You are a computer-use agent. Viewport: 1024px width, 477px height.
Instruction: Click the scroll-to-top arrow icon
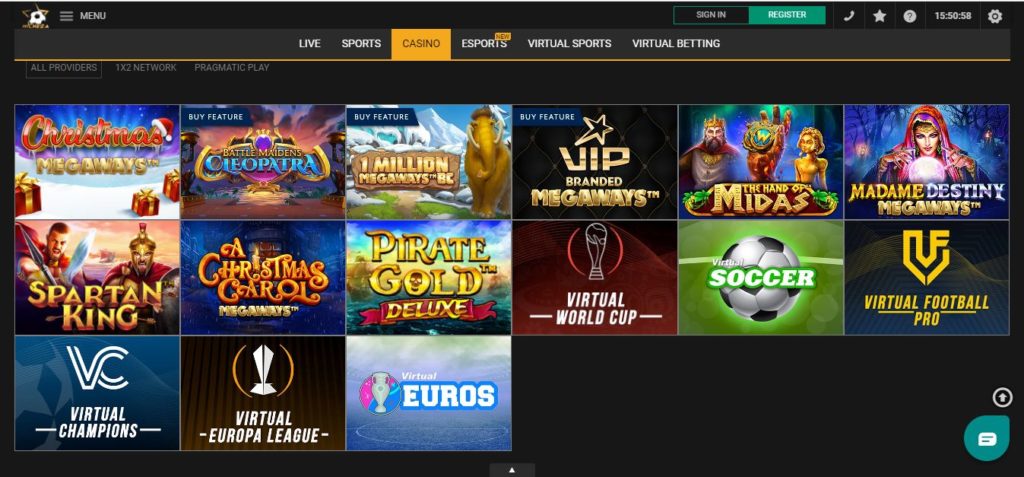[x=1002, y=397]
